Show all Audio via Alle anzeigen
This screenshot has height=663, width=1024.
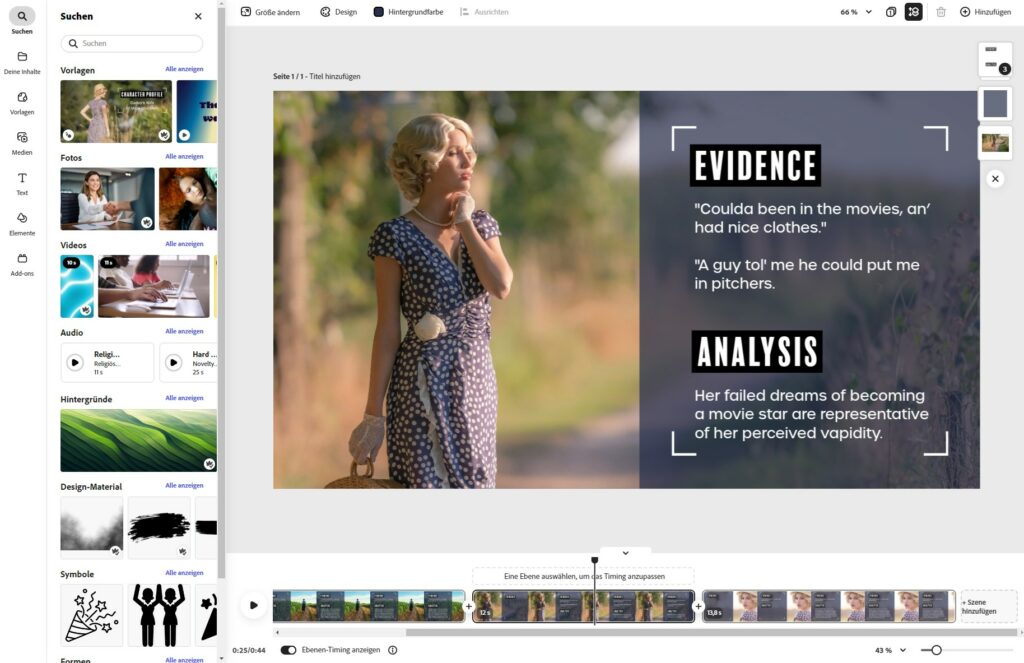[184, 331]
